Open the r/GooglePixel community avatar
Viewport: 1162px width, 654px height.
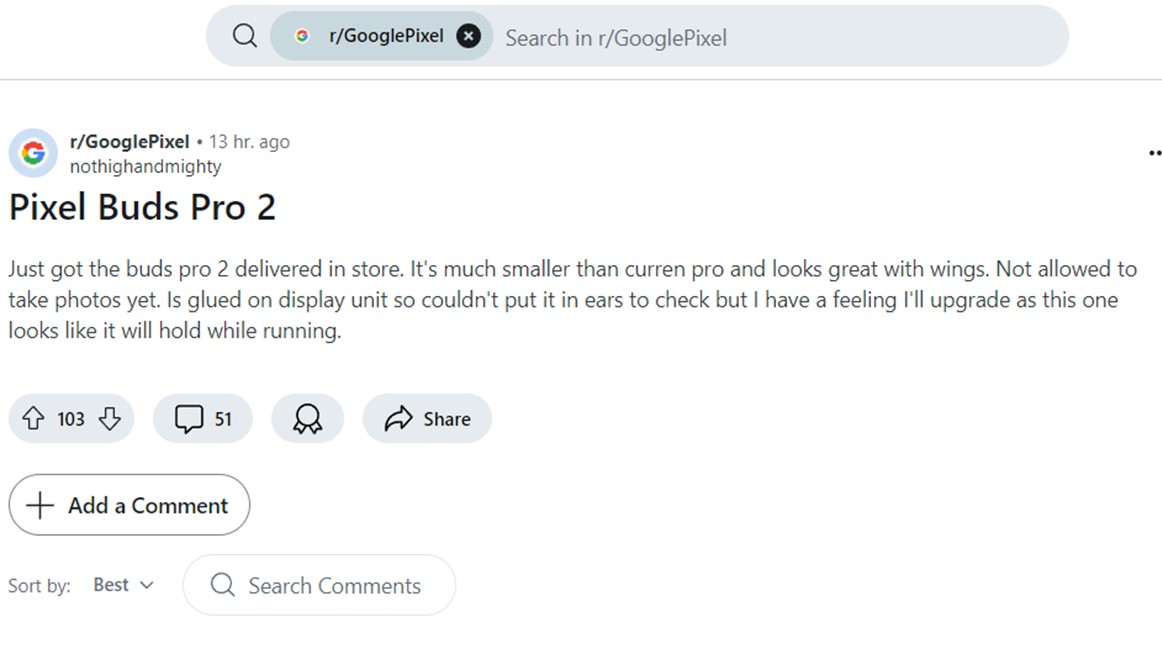(x=33, y=153)
